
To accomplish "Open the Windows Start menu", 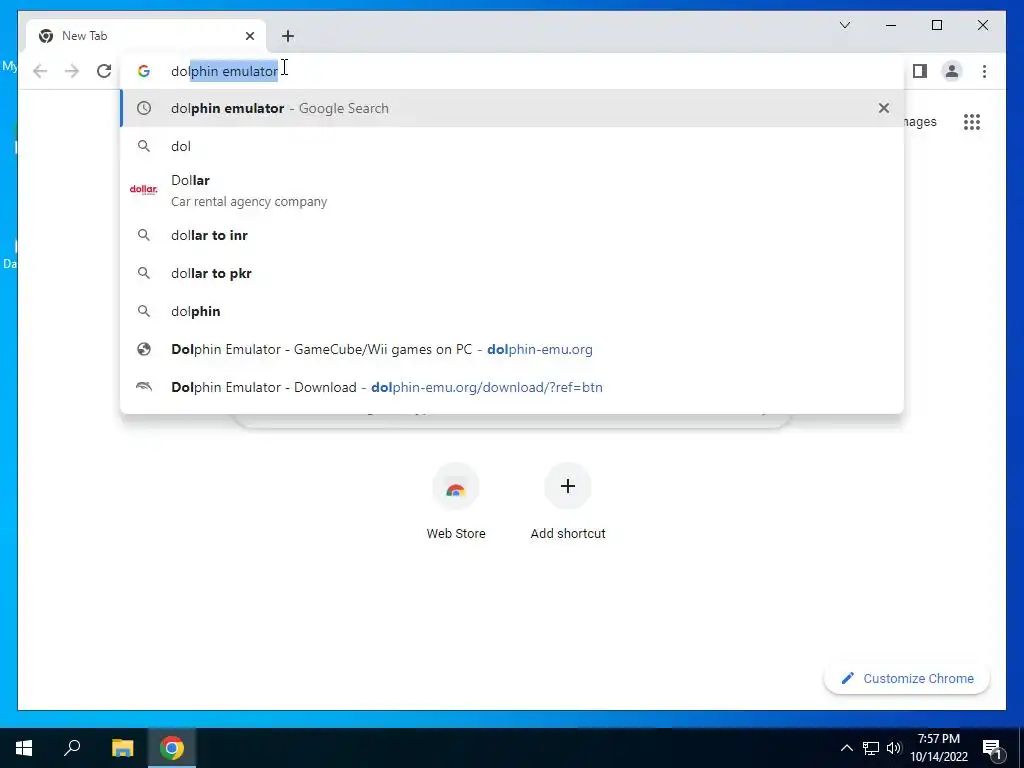I will (24, 748).
